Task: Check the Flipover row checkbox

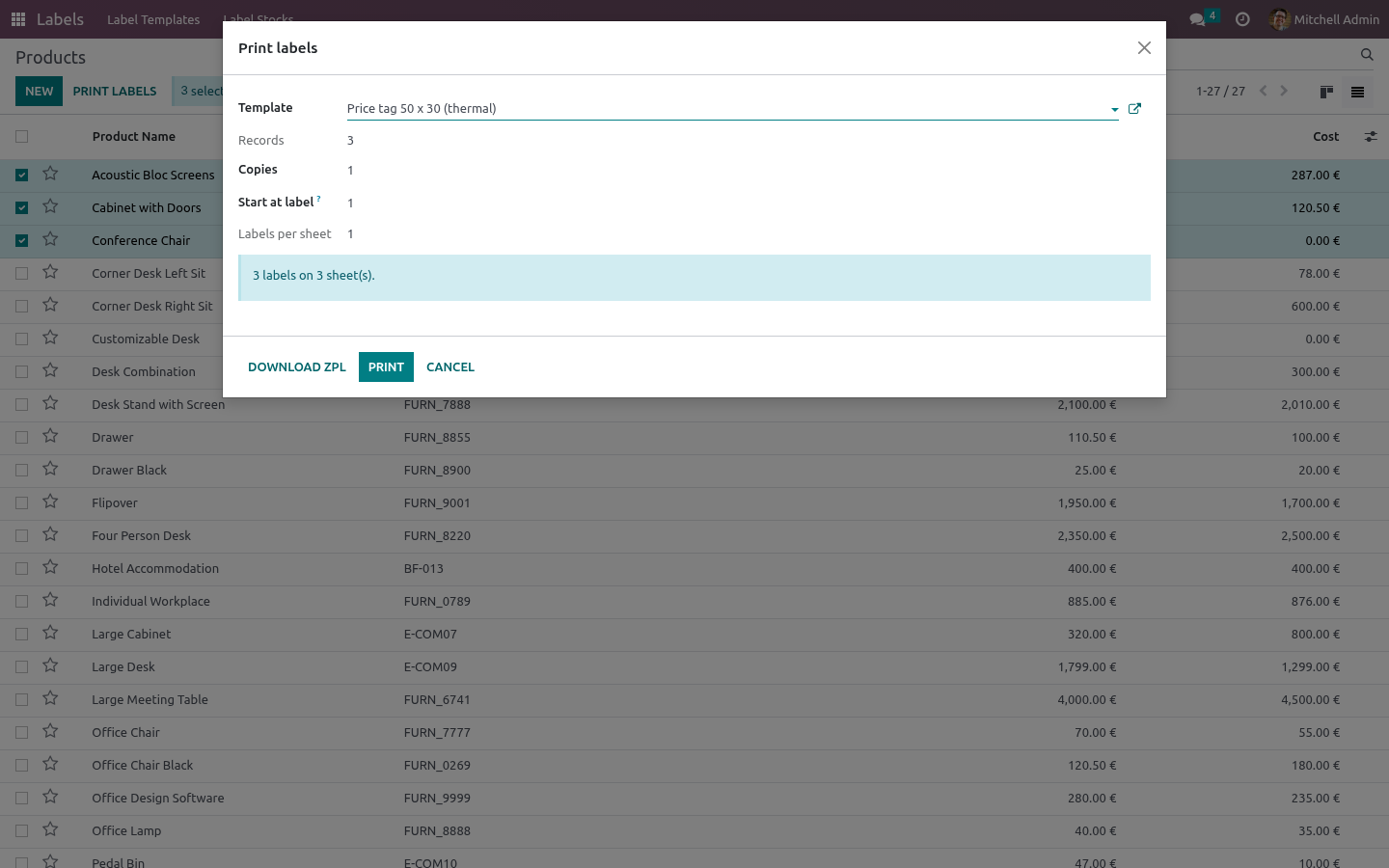Action: tap(22, 503)
